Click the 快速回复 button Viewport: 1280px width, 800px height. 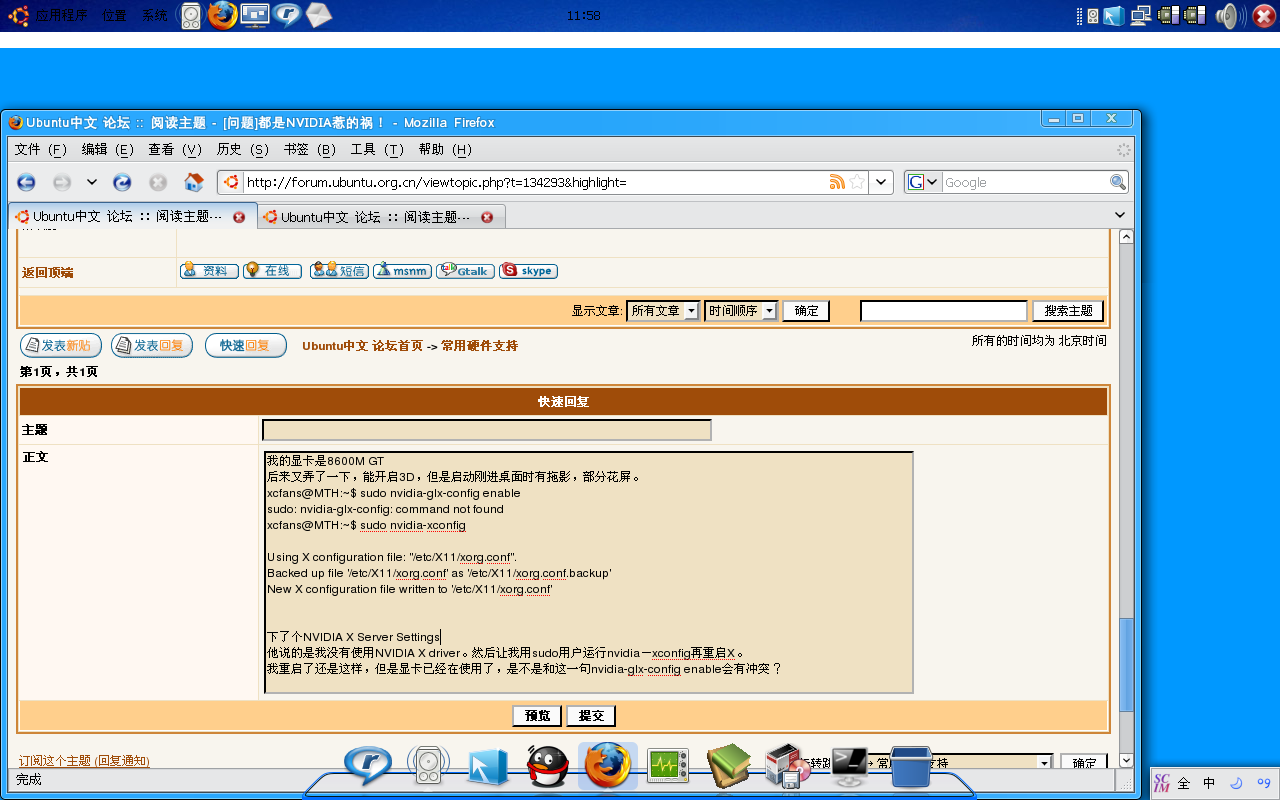point(246,346)
